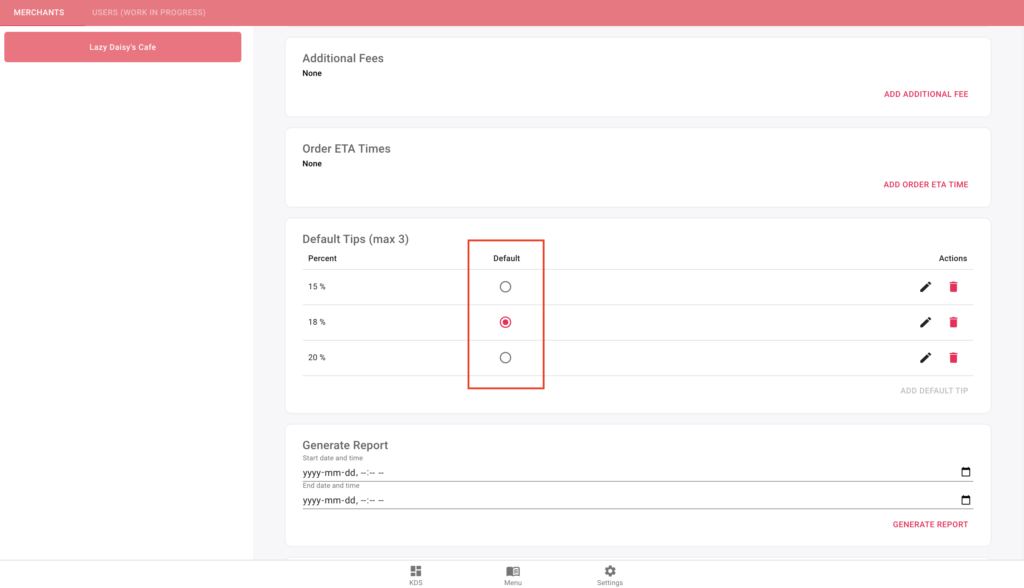1024x588 pixels.
Task: Select 18 % default tip radio
Action: (505, 322)
